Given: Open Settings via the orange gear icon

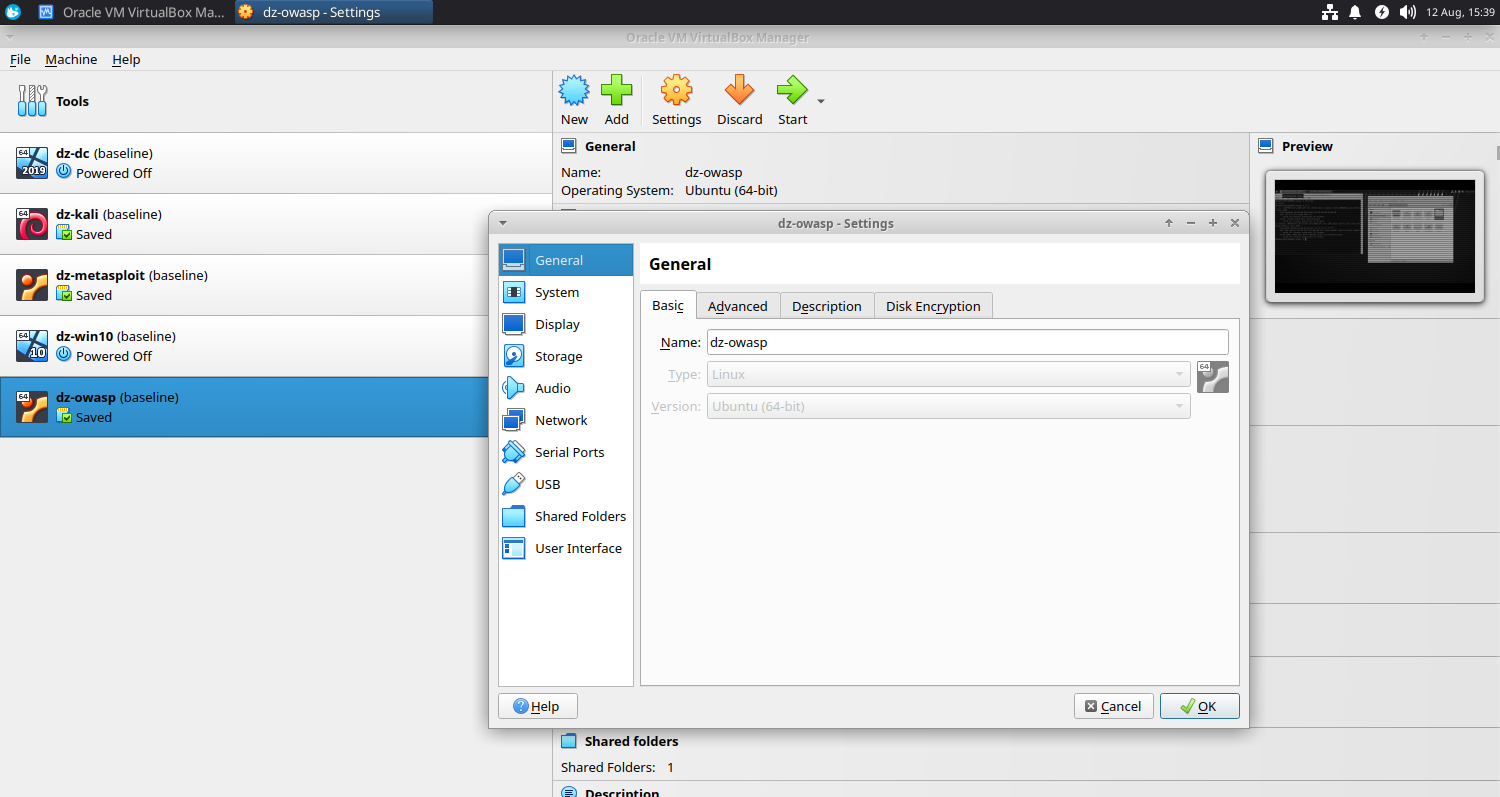Looking at the screenshot, I should [x=677, y=91].
